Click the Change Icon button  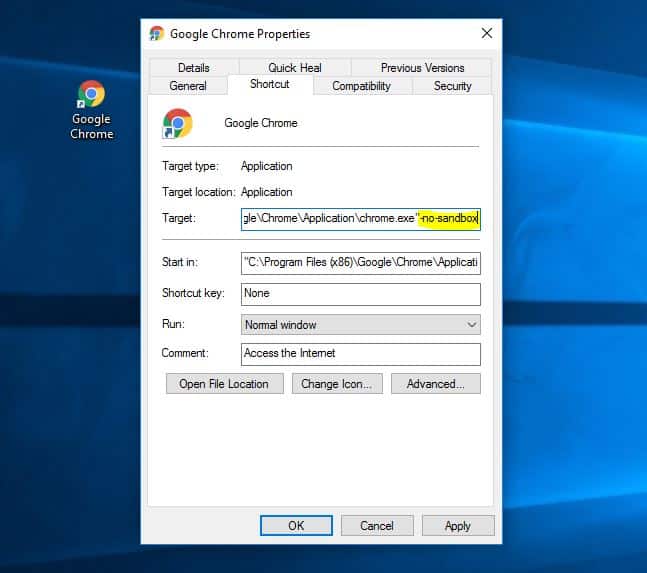click(337, 384)
